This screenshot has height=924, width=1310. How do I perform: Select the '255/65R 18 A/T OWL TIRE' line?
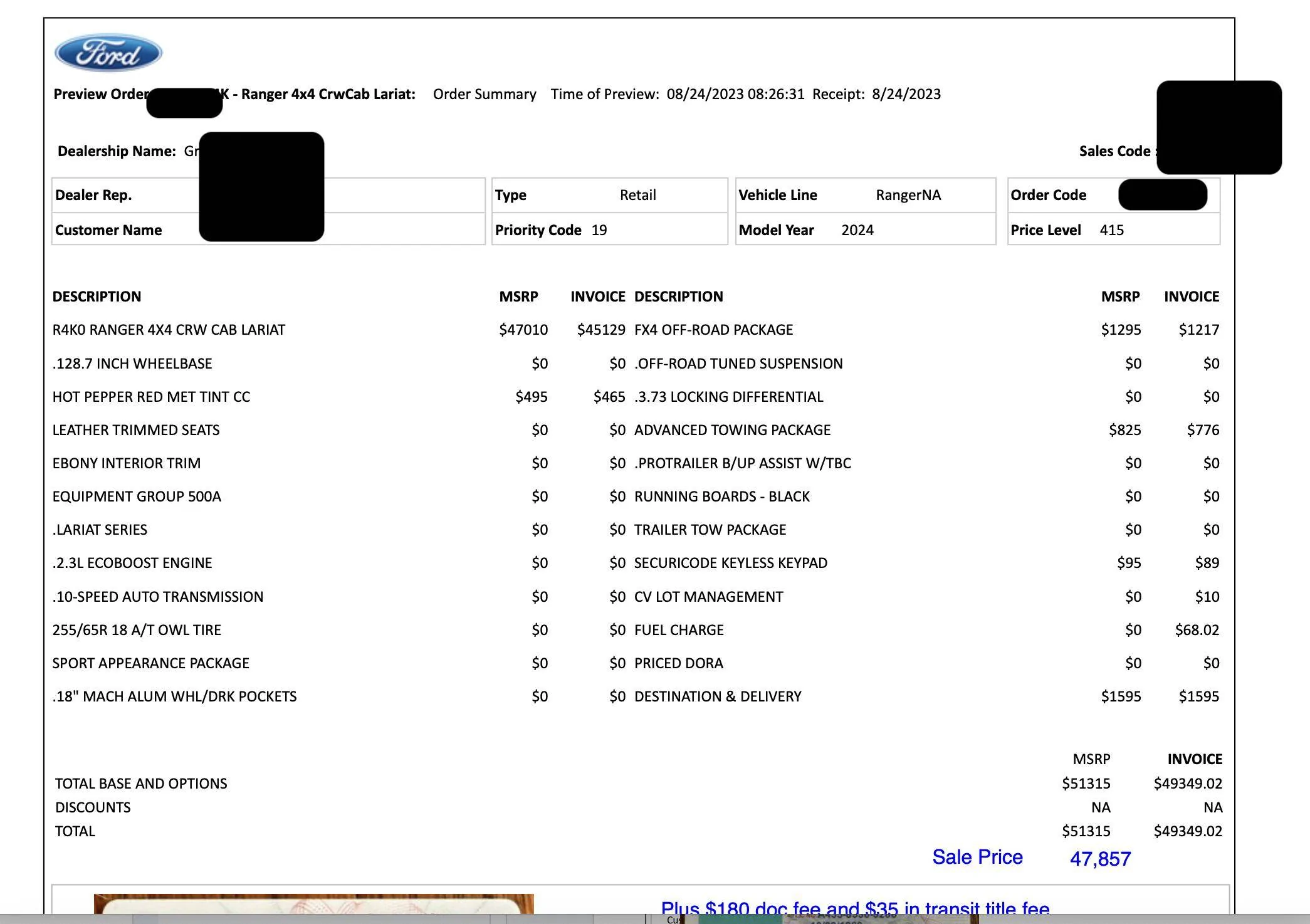click(137, 630)
